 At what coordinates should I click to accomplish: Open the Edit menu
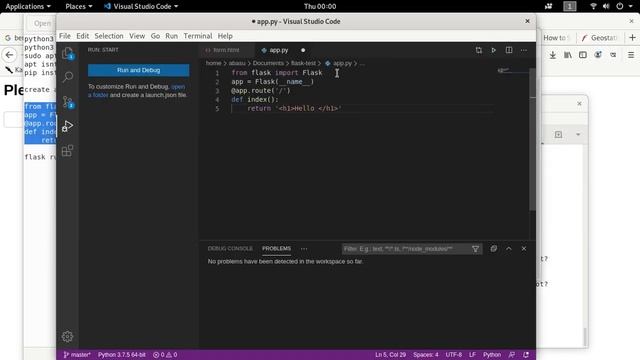82,36
